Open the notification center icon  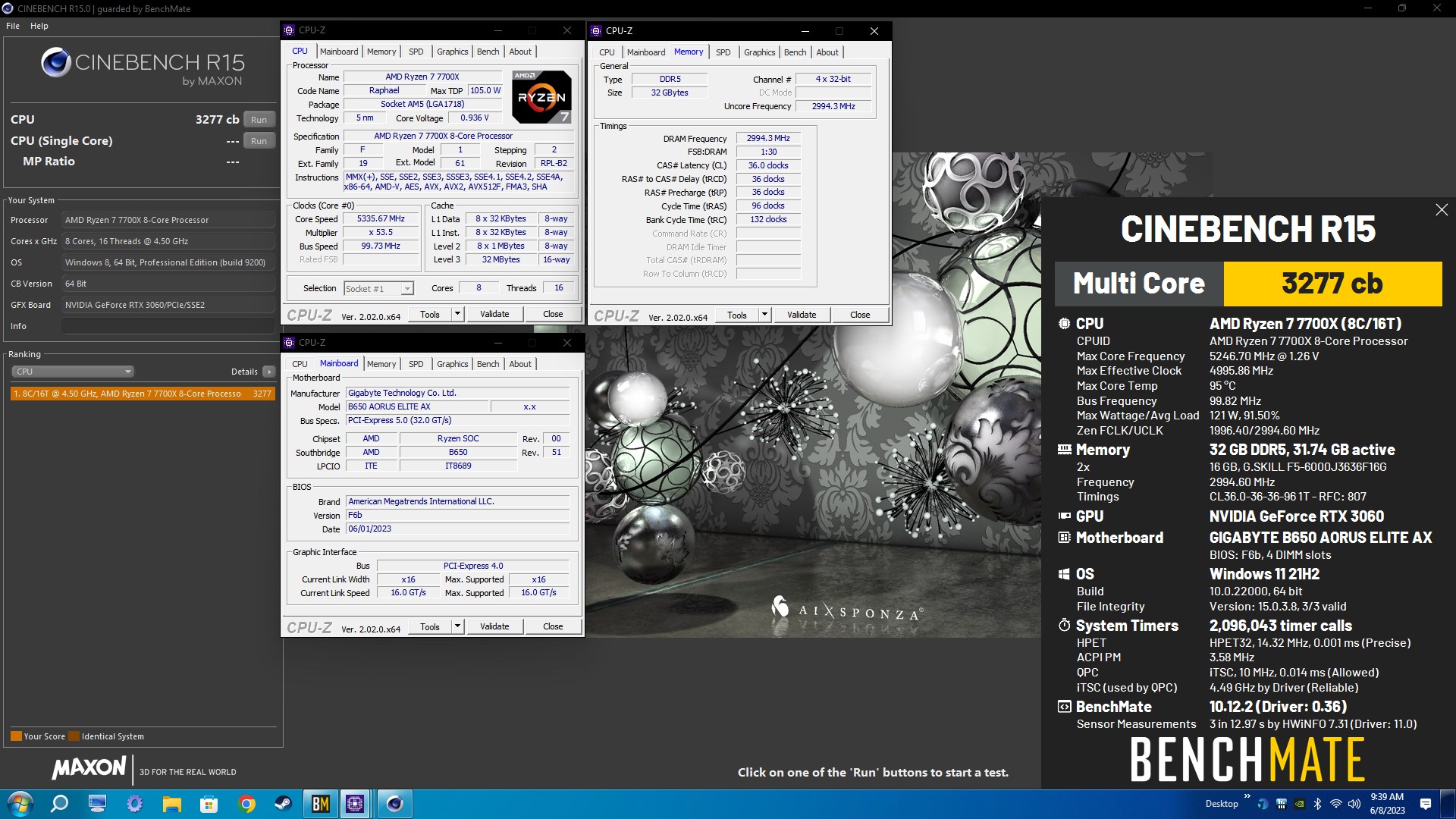pyautogui.click(x=1426, y=804)
